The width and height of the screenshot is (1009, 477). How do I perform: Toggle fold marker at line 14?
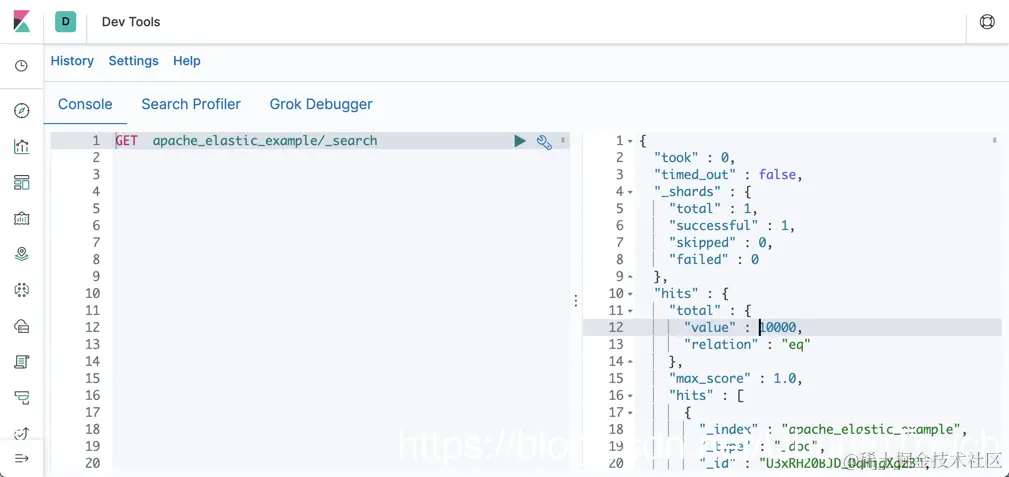pos(631,362)
